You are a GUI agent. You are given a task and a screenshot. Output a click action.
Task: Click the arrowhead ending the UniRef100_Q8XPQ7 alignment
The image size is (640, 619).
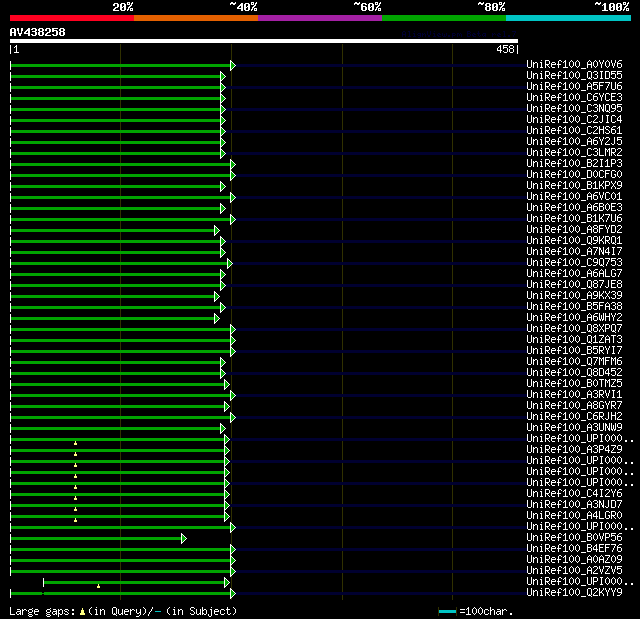click(x=233, y=330)
